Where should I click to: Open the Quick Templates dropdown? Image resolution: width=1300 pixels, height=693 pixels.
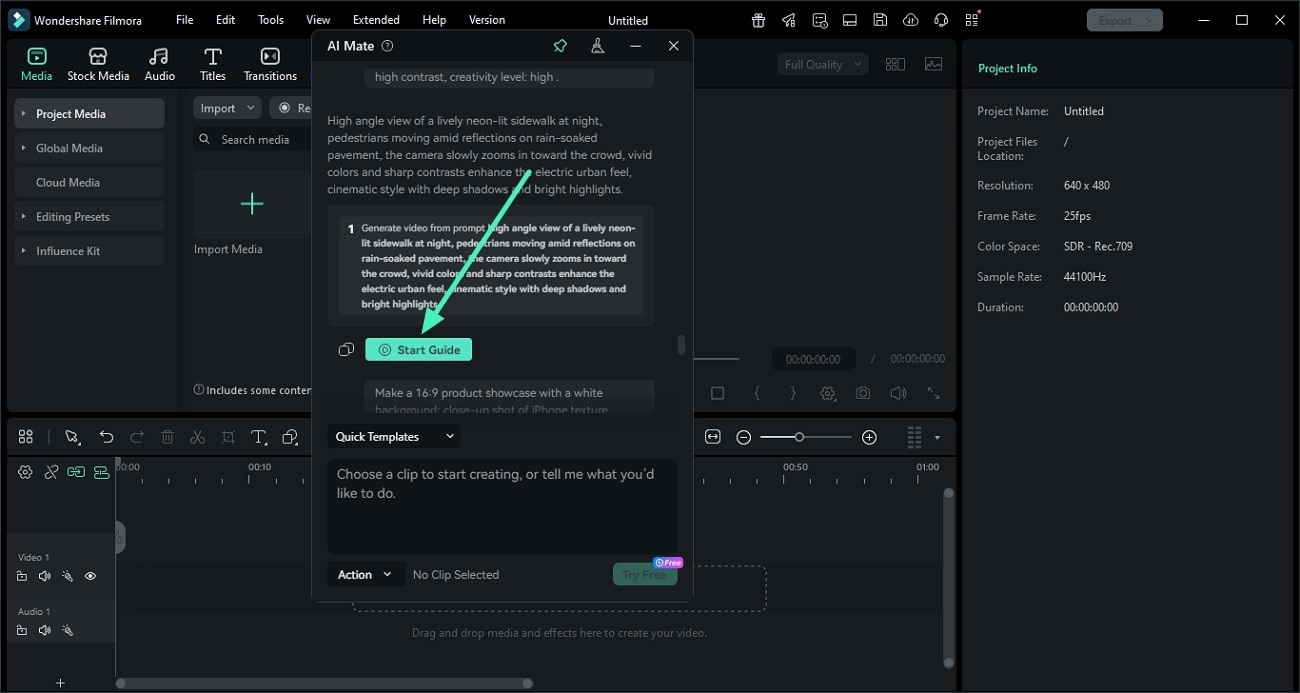pyautogui.click(x=395, y=437)
